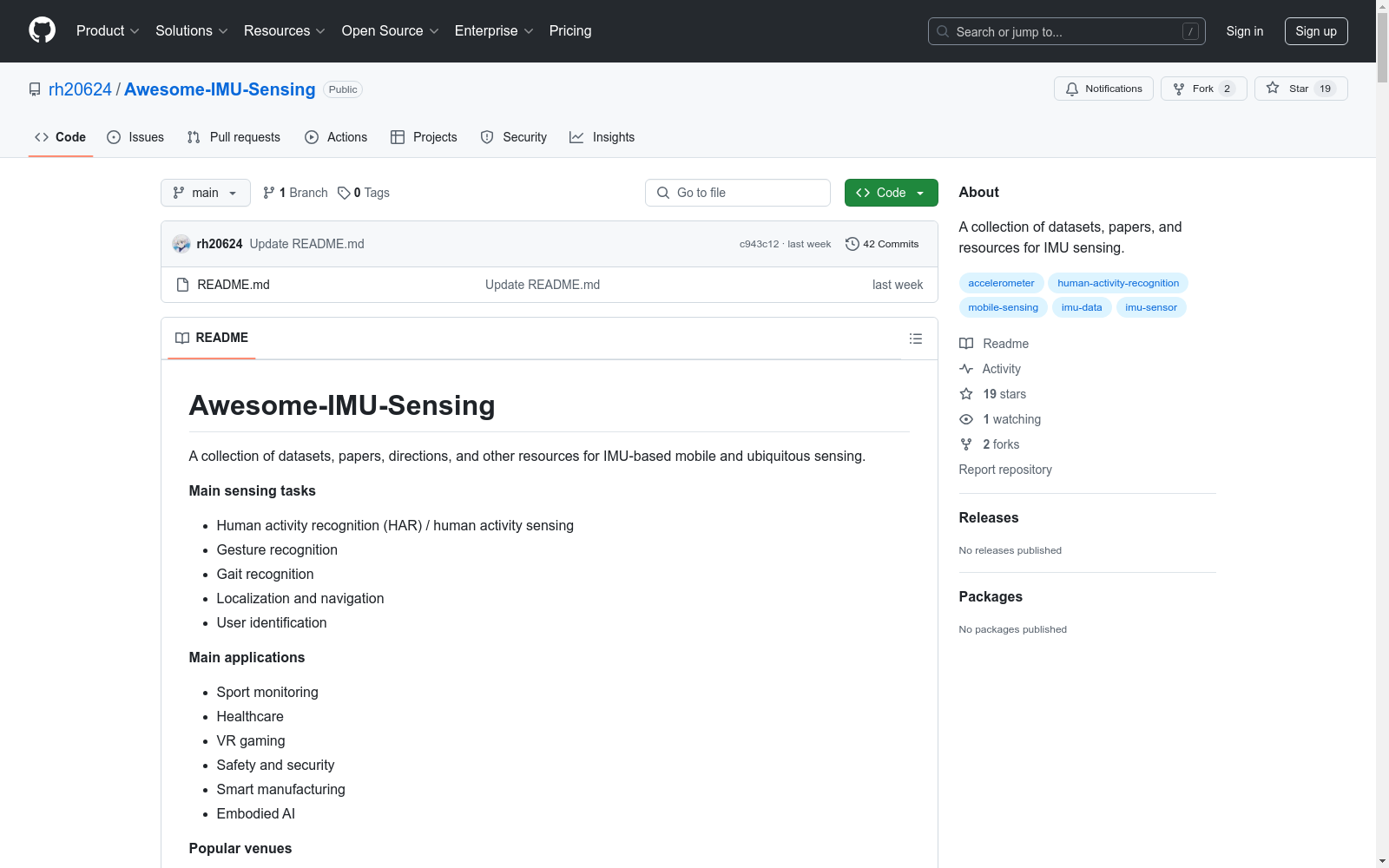The image size is (1389, 868).
Task: Select the README tab in file viewer
Action: click(212, 338)
